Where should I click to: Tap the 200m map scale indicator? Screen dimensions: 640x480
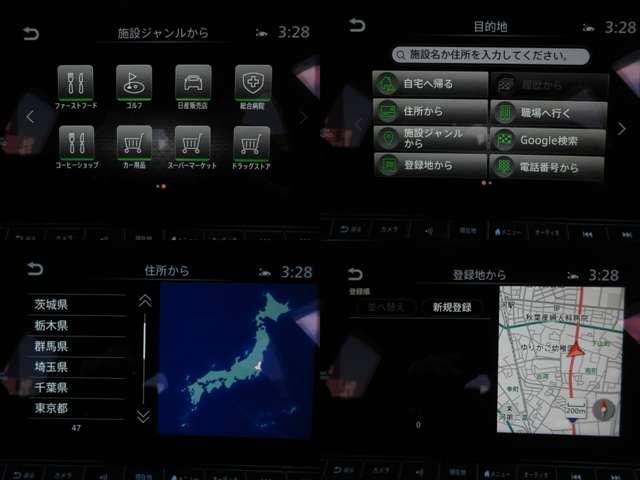click(575, 410)
